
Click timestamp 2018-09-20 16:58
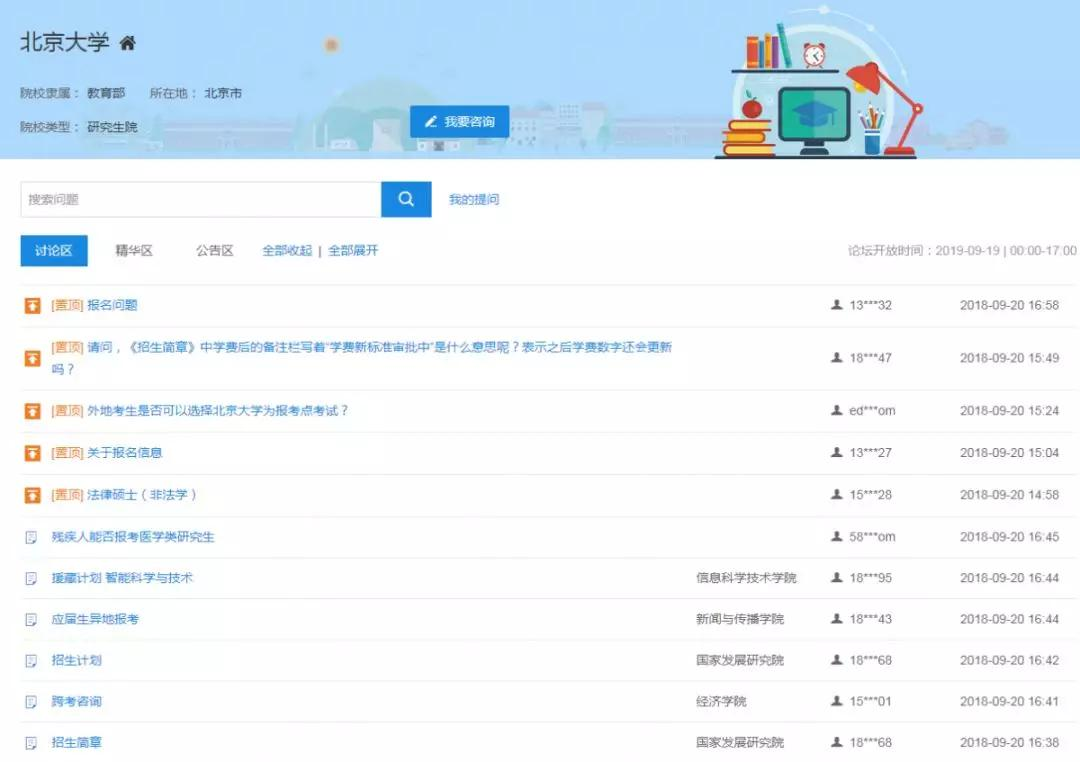pyautogui.click(x=1010, y=305)
